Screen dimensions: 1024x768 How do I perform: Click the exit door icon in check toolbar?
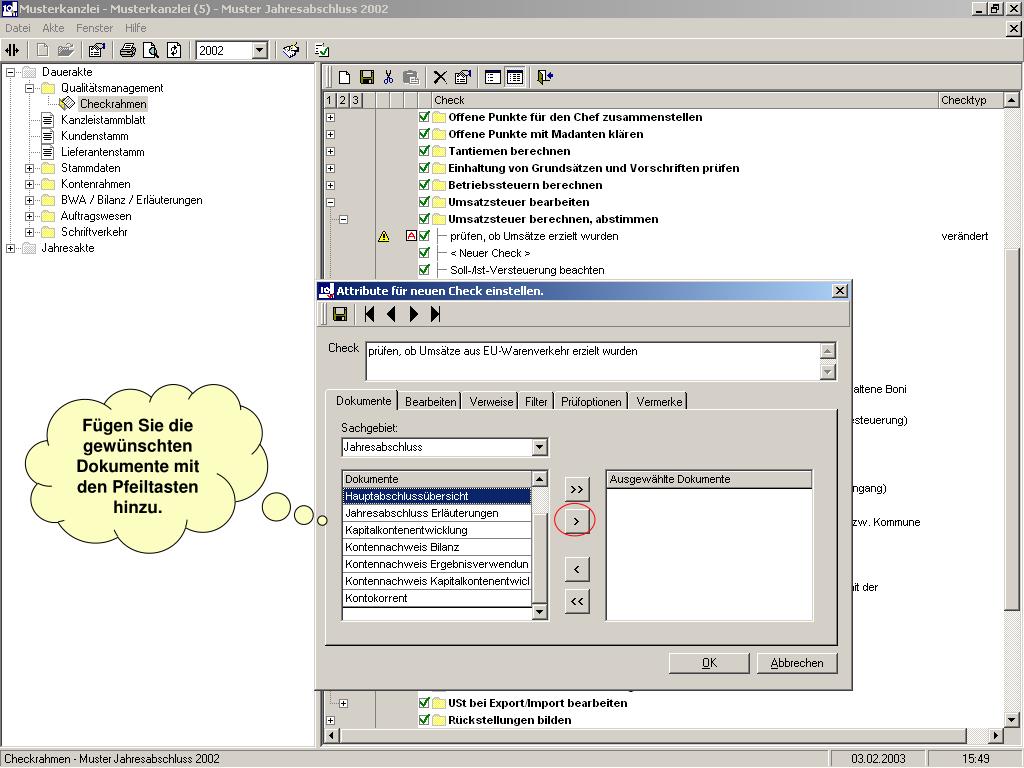pos(545,77)
